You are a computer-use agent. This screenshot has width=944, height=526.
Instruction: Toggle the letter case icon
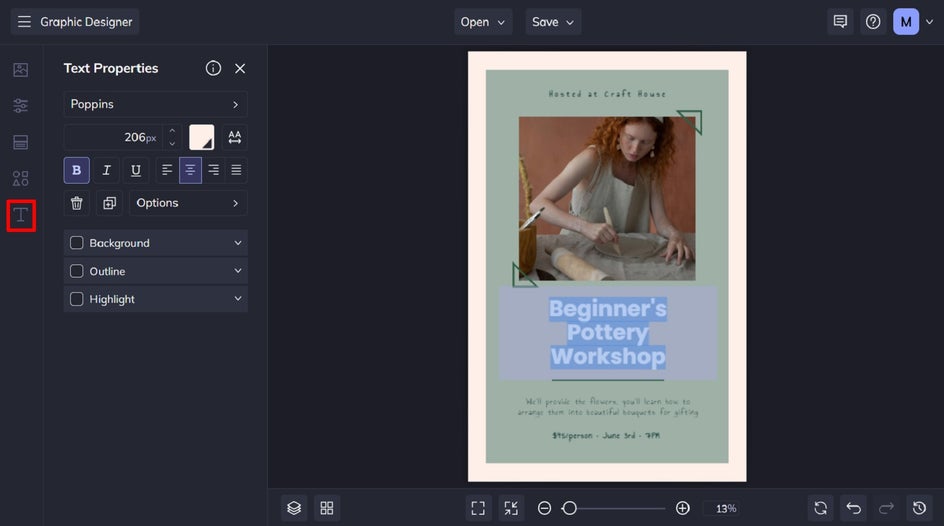click(x=235, y=137)
